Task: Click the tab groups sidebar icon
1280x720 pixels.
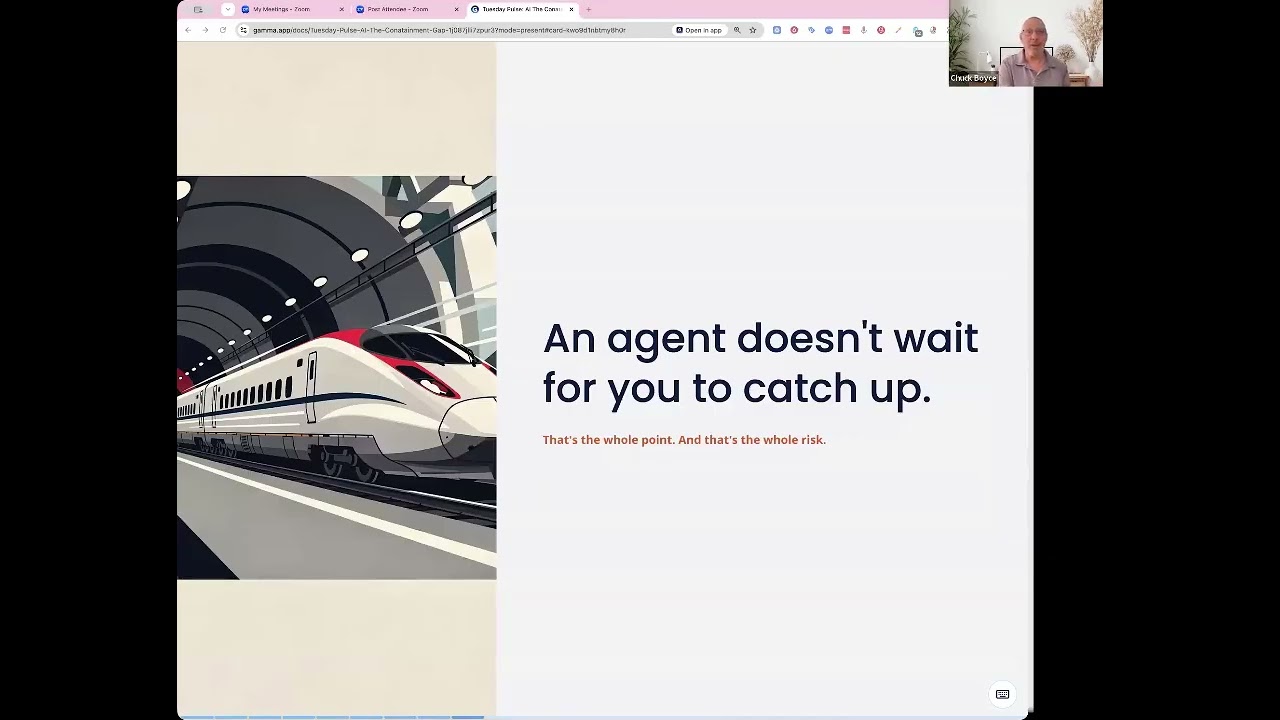Action: pos(198,9)
